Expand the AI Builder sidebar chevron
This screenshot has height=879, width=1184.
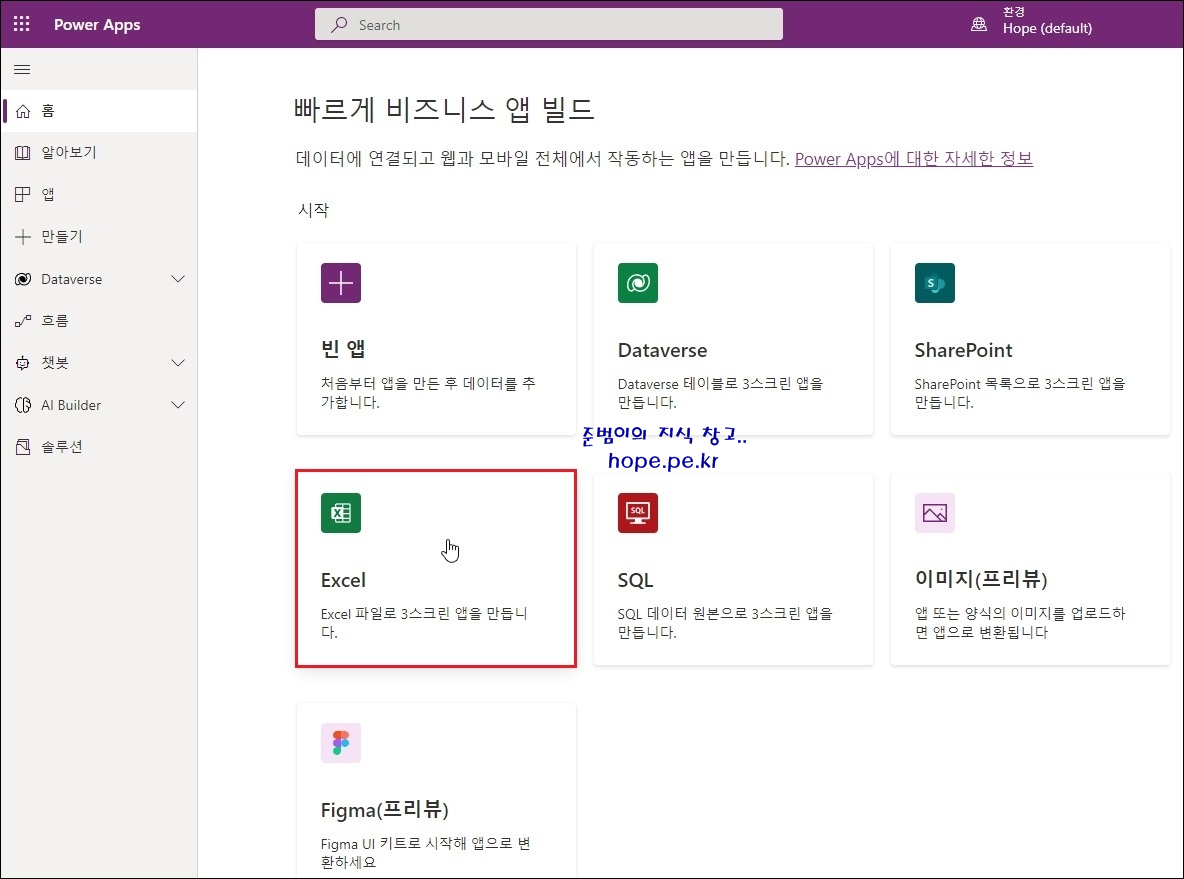click(x=178, y=405)
